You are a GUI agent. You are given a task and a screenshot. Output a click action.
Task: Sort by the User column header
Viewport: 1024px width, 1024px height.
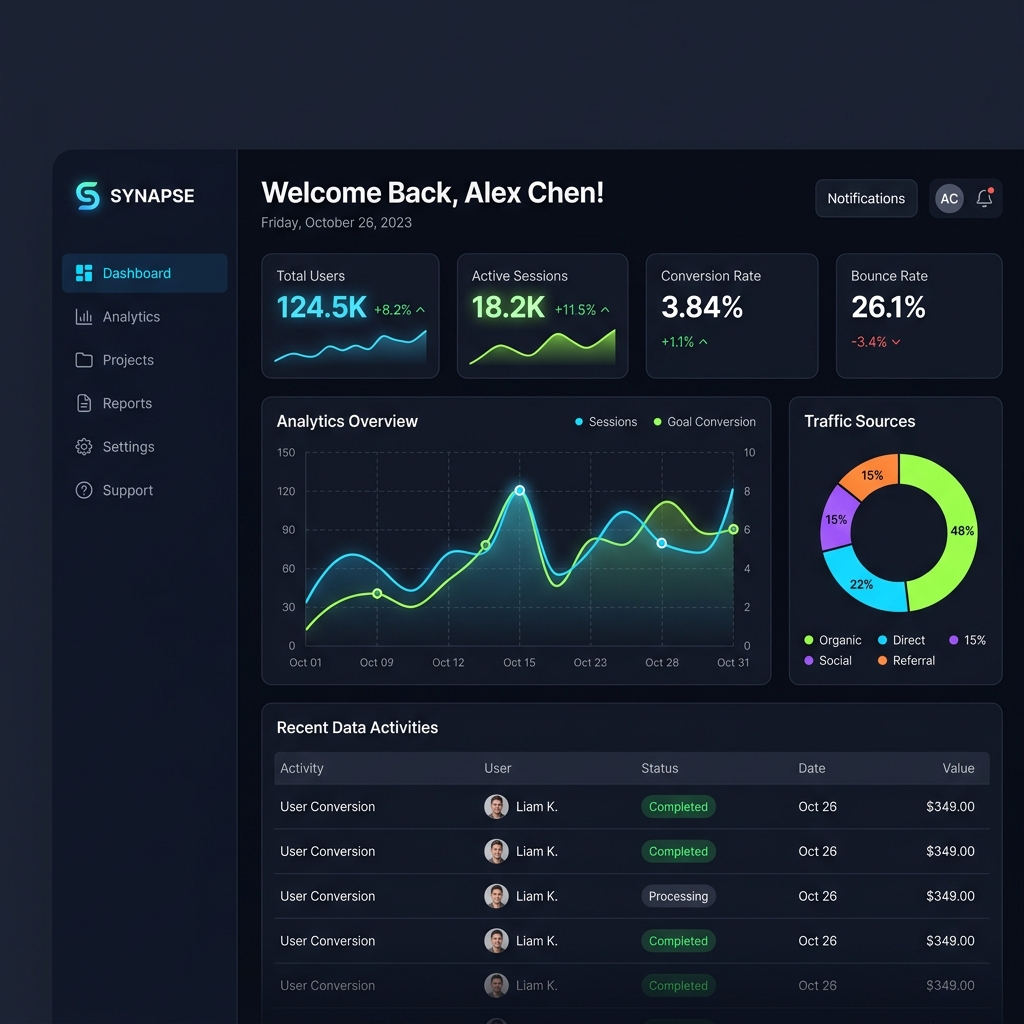[498, 768]
